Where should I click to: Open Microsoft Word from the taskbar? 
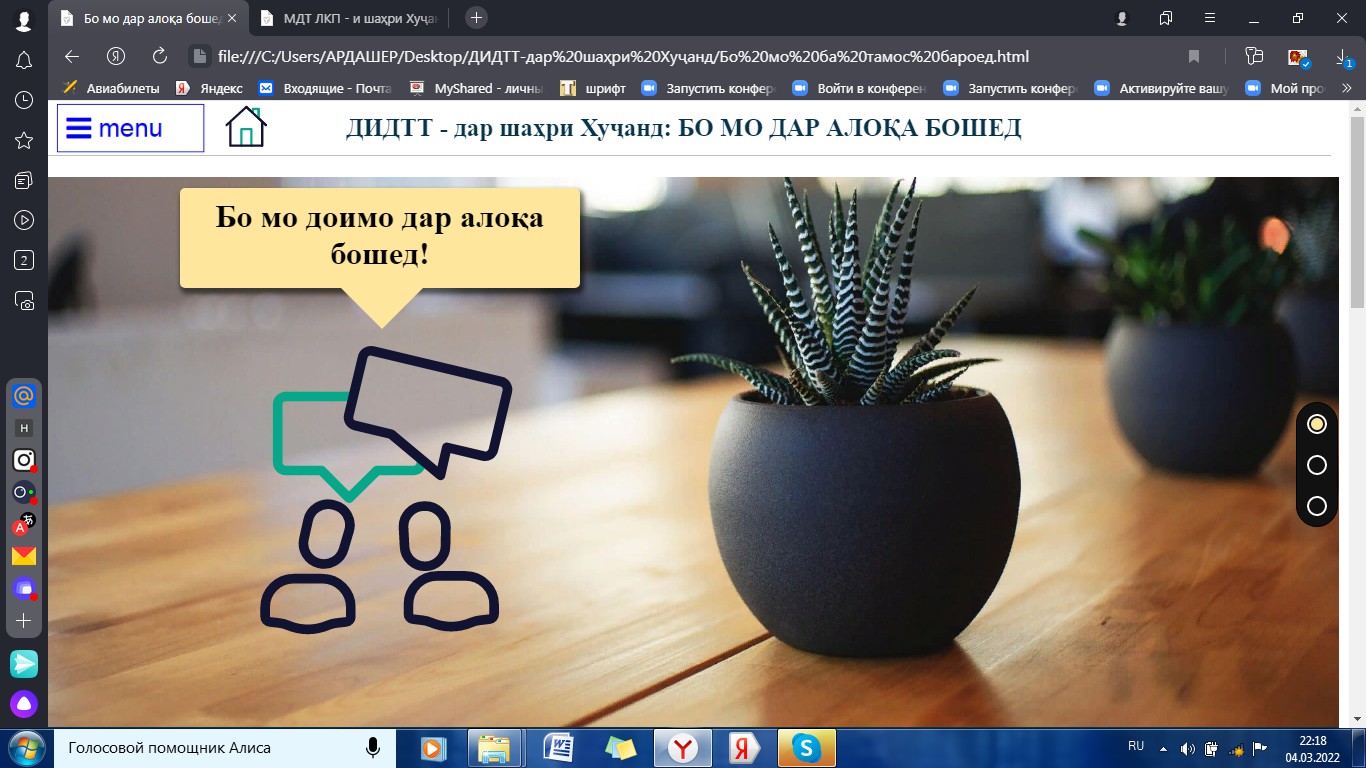click(x=558, y=748)
